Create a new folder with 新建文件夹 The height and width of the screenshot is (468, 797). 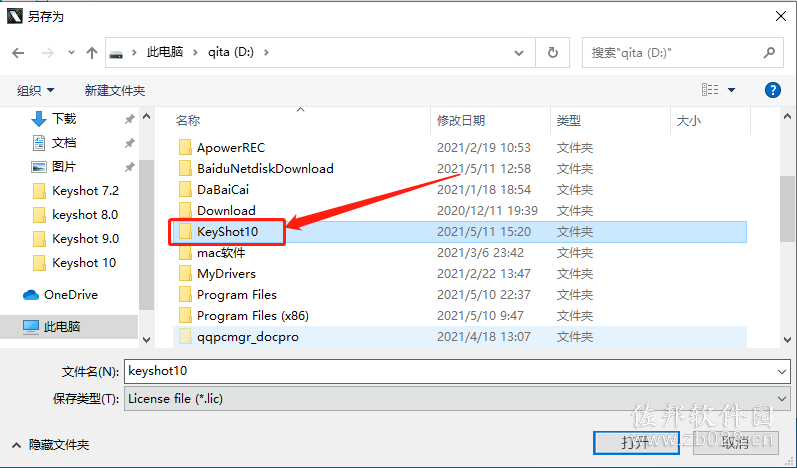[115, 91]
